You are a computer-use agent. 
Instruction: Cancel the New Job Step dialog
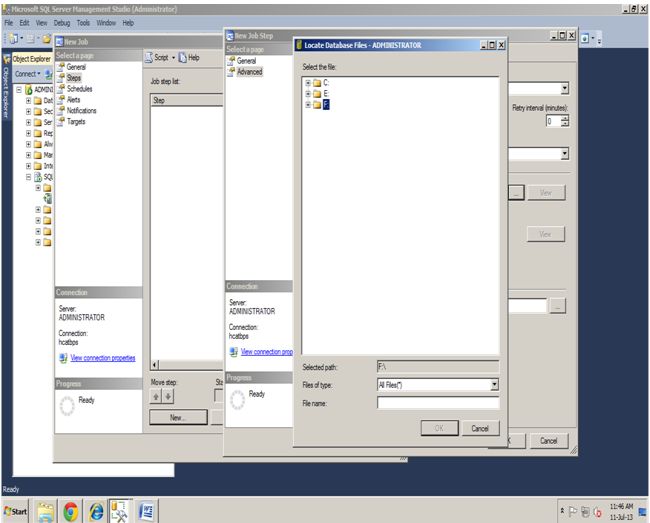click(548, 441)
